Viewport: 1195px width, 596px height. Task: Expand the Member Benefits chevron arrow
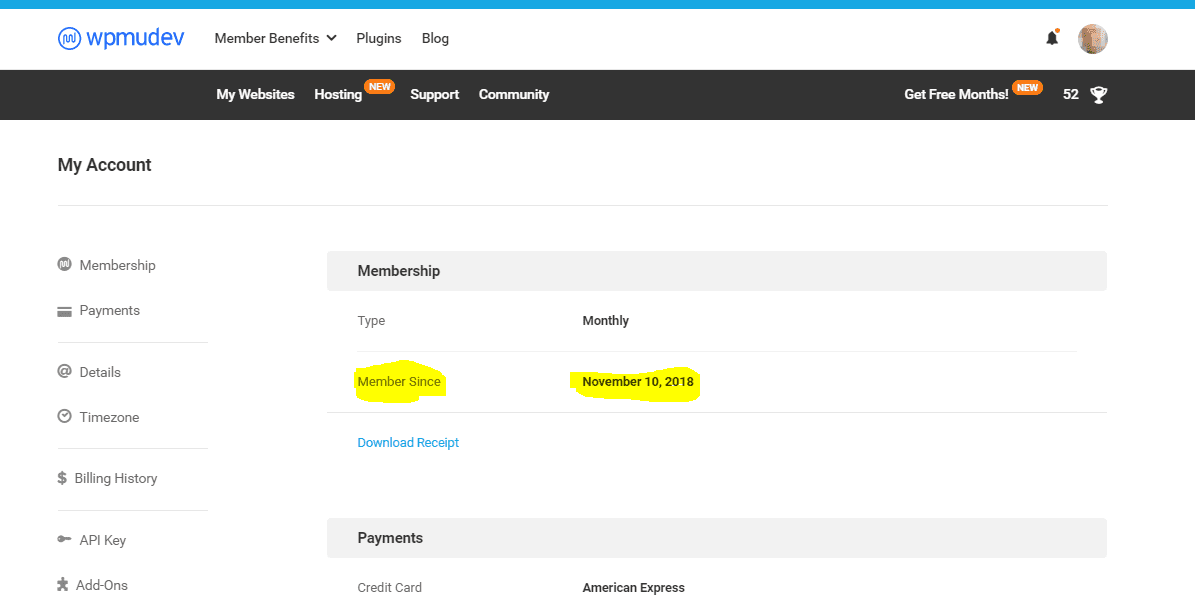332,38
